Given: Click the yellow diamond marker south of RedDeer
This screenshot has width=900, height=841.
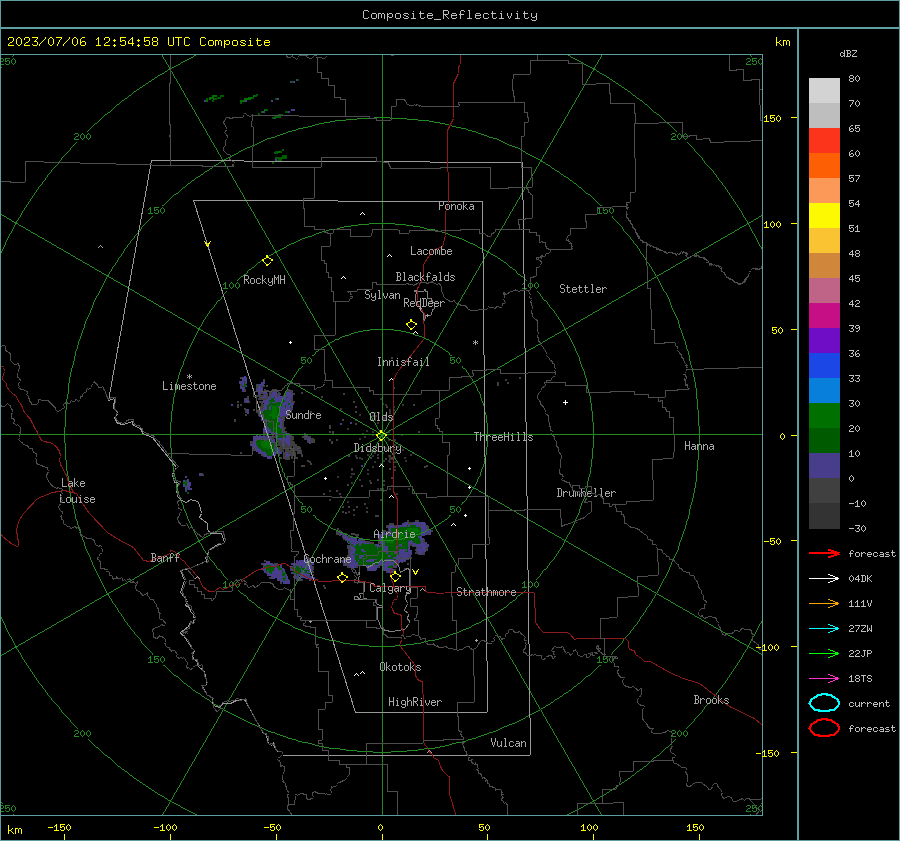Looking at the screenshot, I should 411,325.
